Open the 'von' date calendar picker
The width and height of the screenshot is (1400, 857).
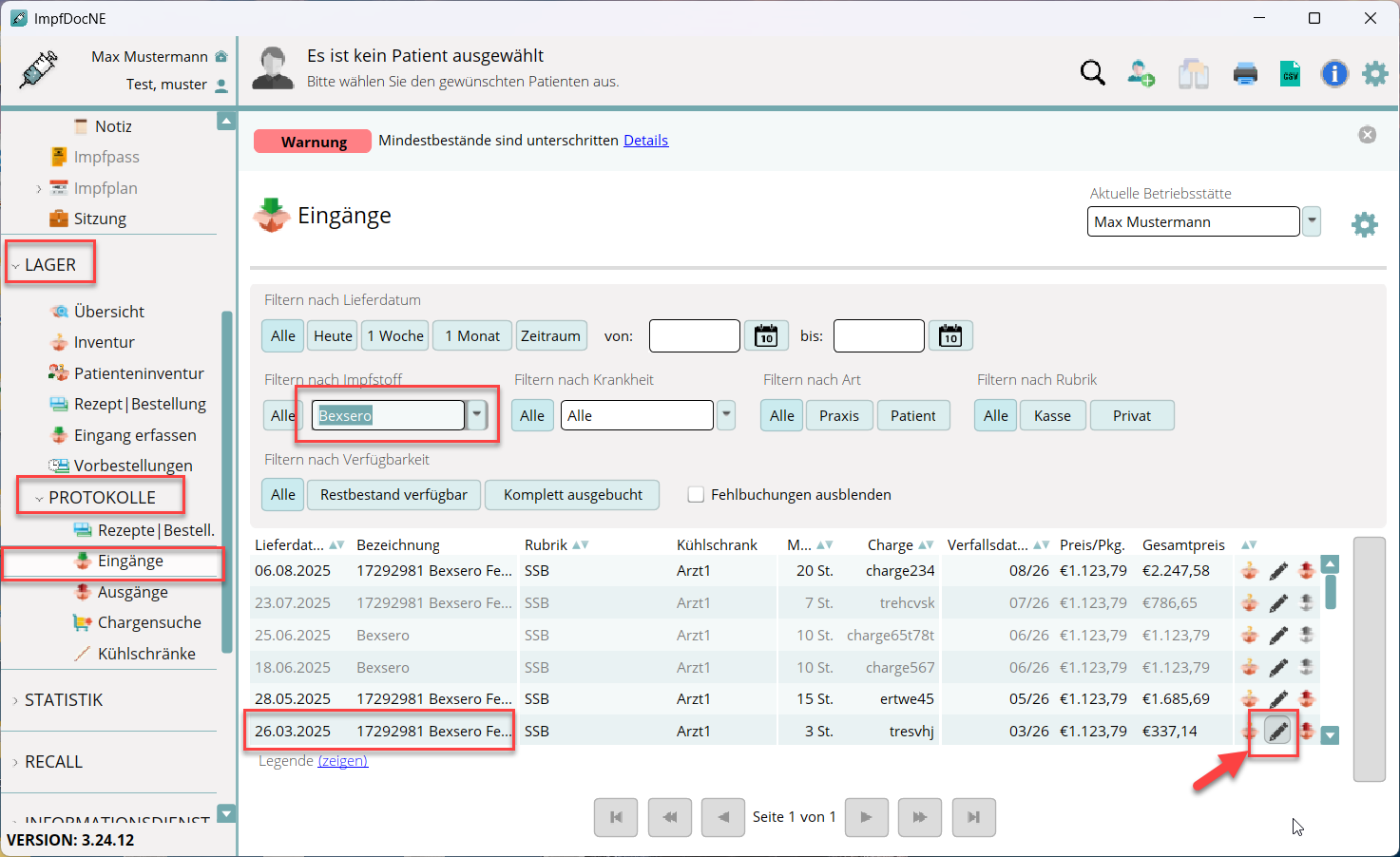pyautogui.click(x=766, y=336)
